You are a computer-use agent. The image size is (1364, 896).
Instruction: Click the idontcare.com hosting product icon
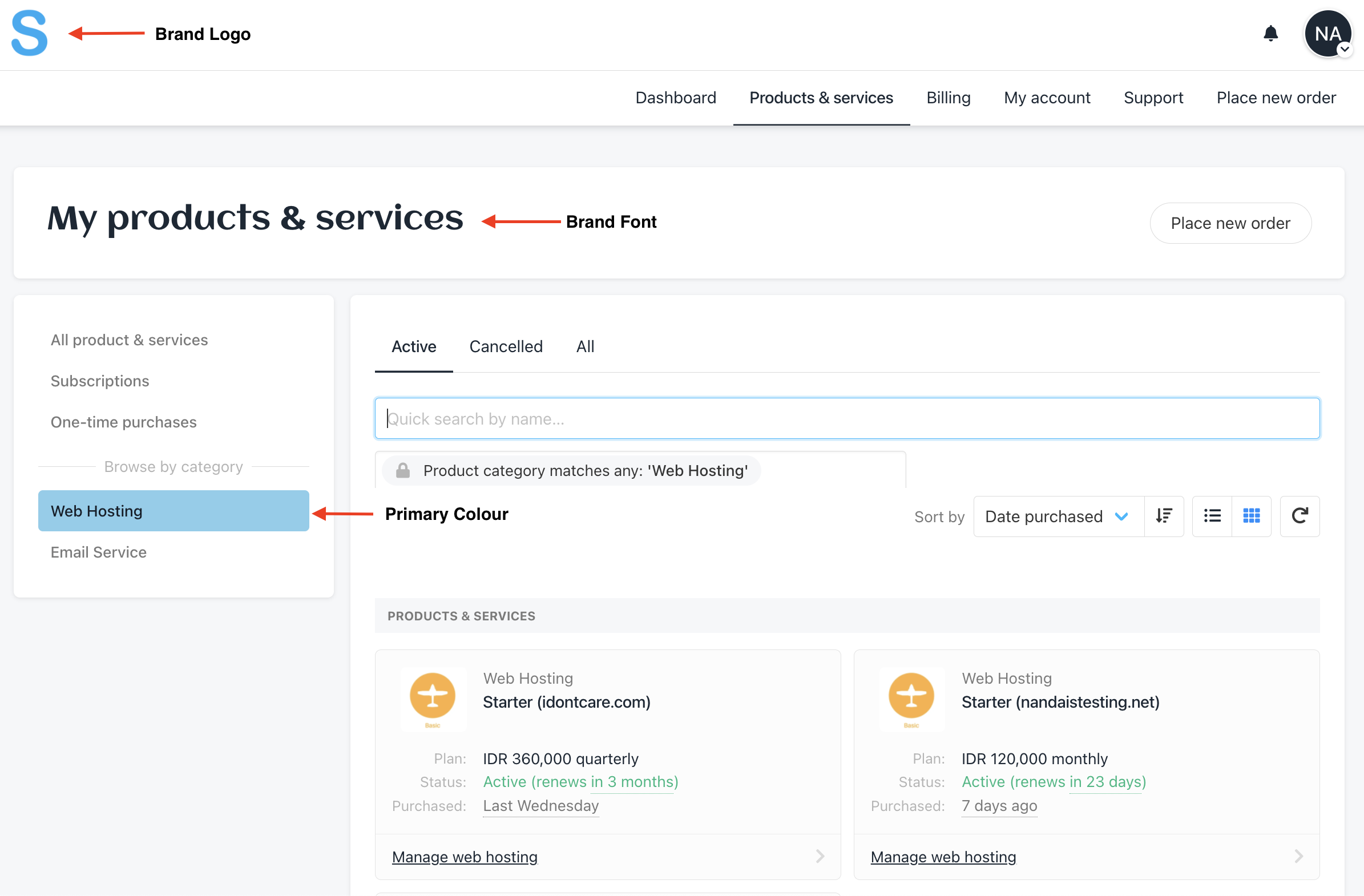click(433, 697)
